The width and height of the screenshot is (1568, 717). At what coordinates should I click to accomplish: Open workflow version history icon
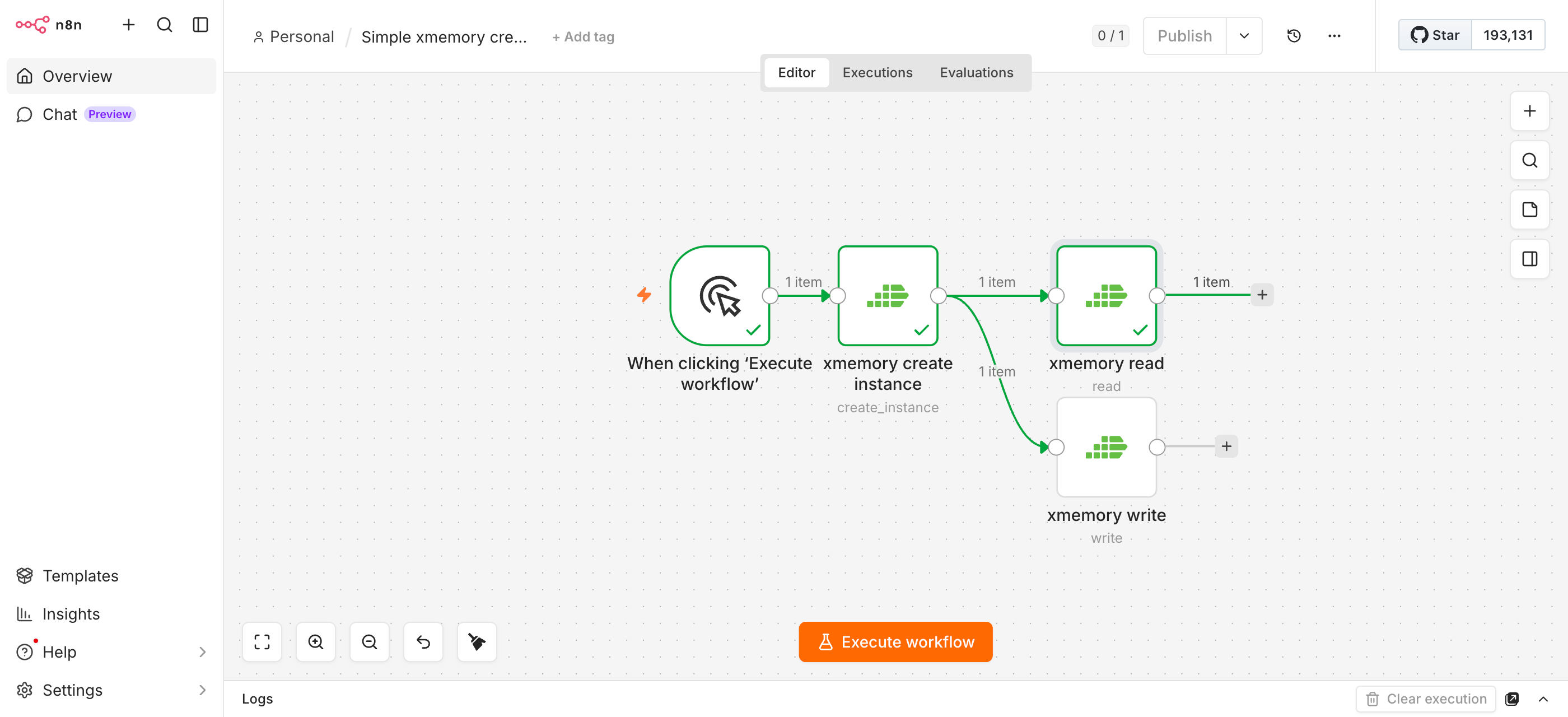[x=1294, y=36]
